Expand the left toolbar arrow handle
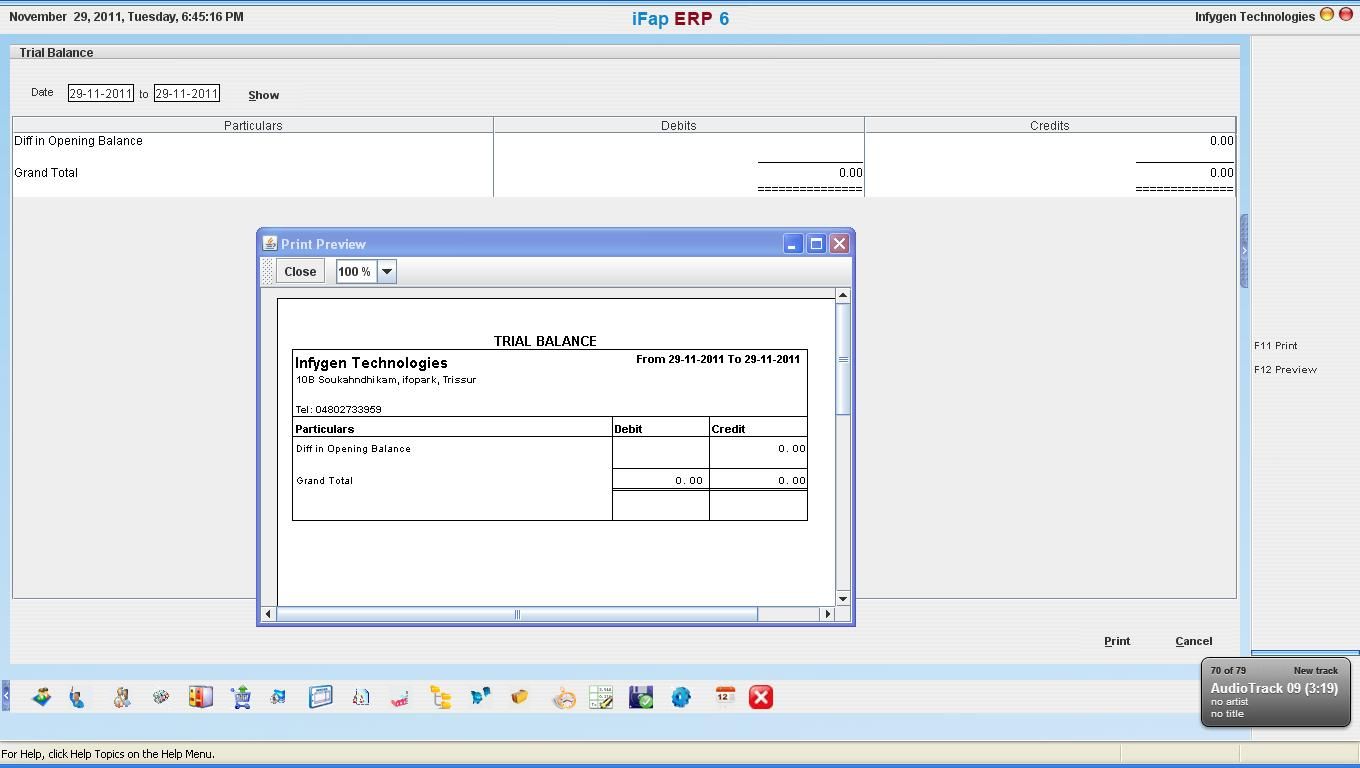1360x768 pixels. click(x=5, y=695)
